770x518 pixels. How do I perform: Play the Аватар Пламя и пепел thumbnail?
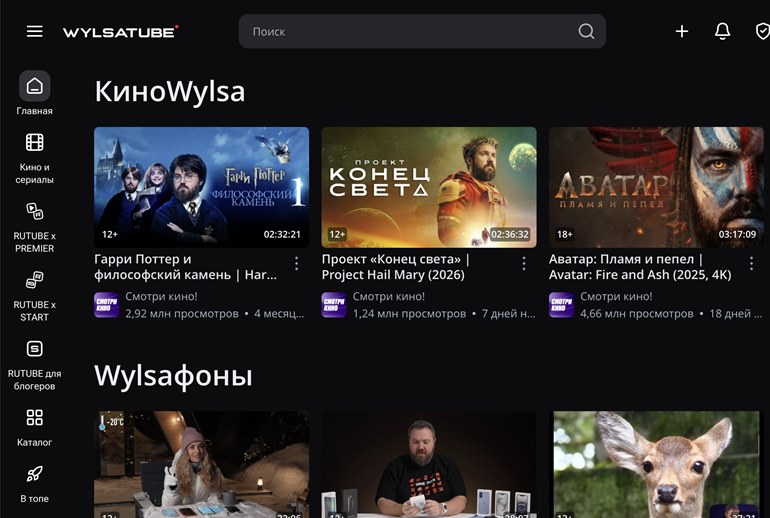[x=657, y=187]
